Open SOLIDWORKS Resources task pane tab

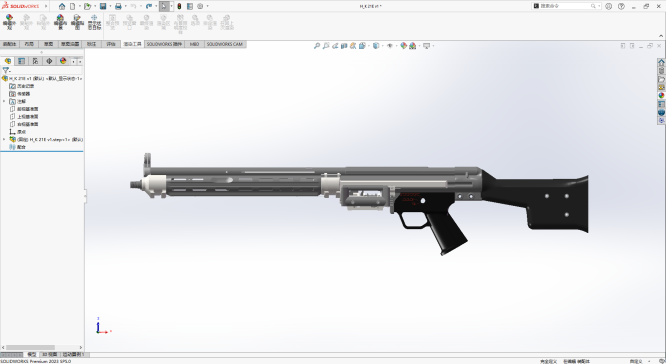click(661, 62)
